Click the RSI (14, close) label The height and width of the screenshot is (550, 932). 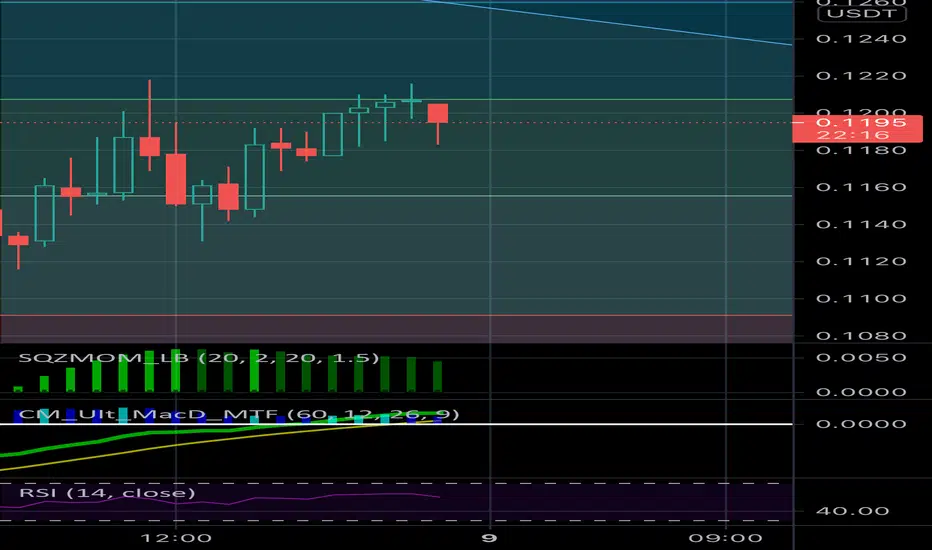click(107, 493)
